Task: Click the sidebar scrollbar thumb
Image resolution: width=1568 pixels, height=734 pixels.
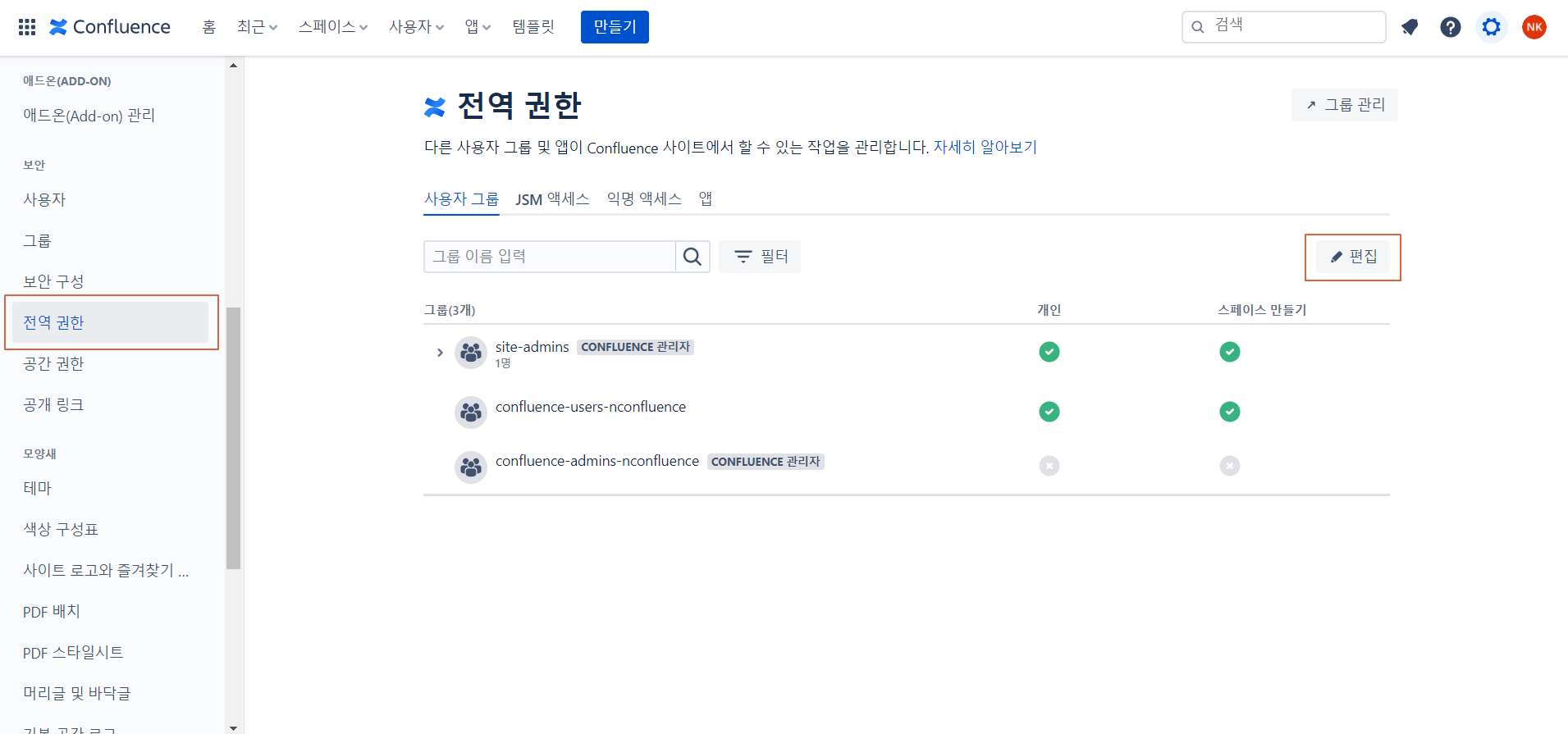Action: [x=233, y=438]
